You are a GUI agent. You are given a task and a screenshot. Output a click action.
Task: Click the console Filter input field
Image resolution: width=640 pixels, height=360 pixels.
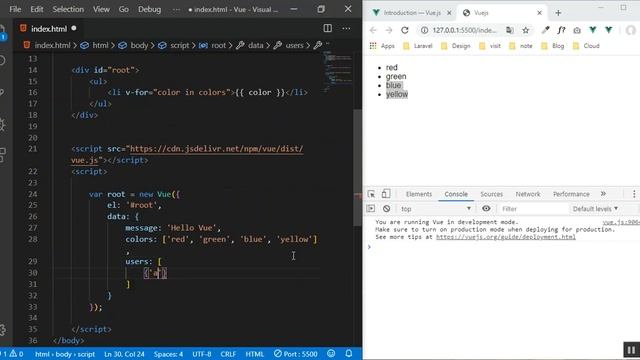(533, 209)
